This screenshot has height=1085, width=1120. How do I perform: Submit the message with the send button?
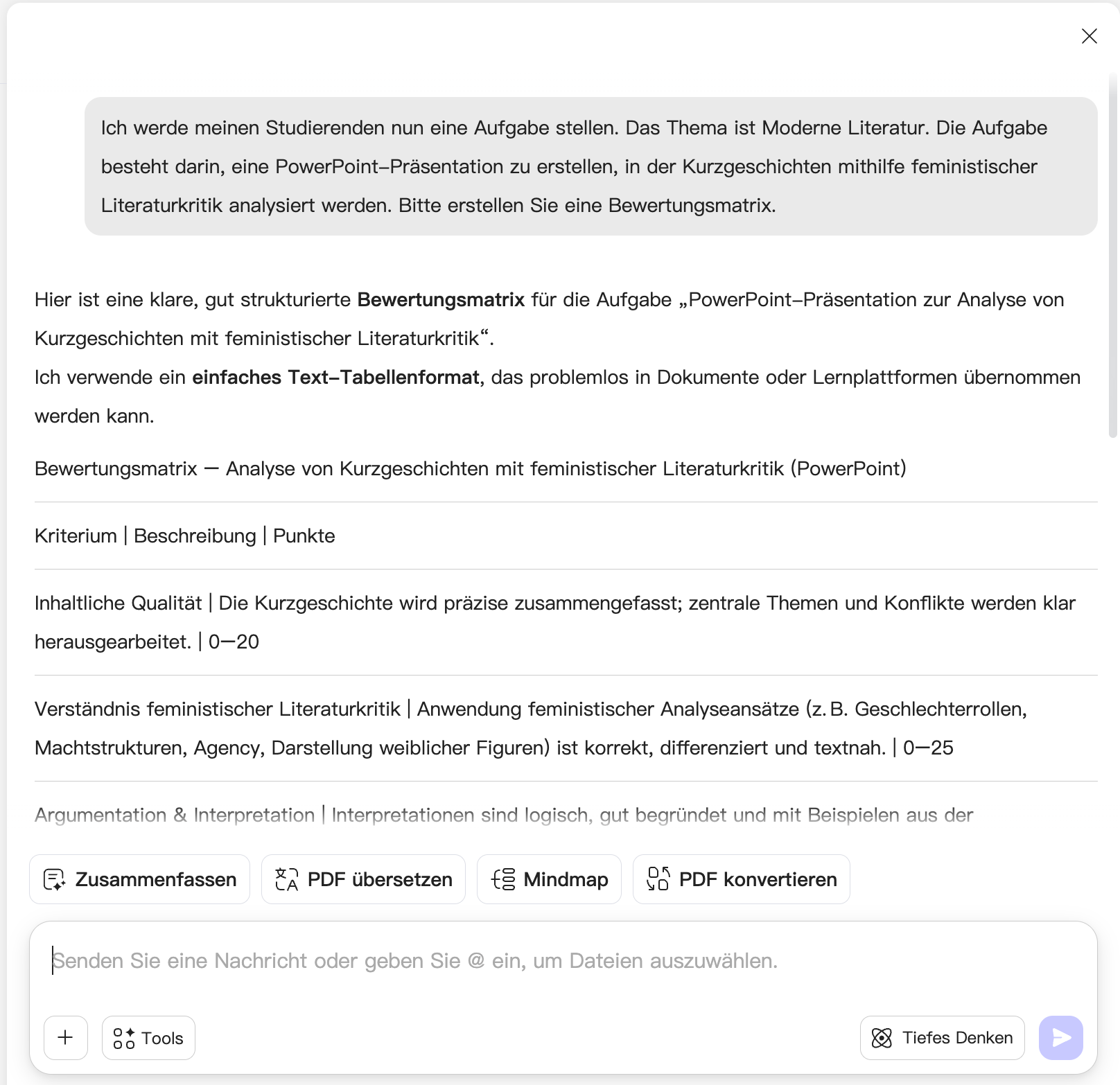click(1060, 1037)
